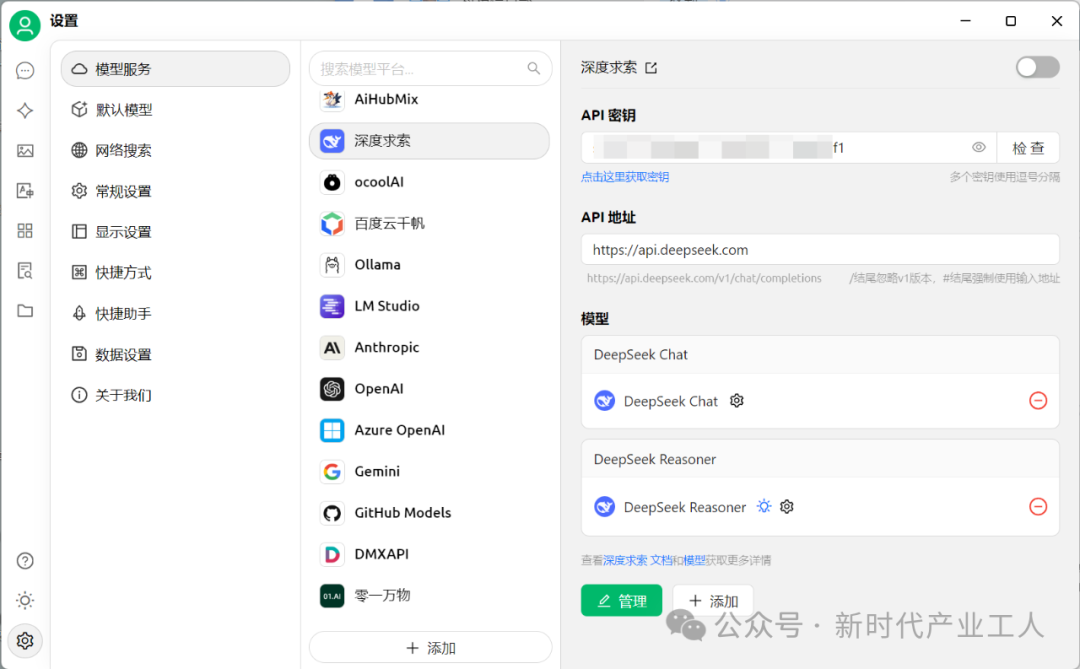Screen dimensions: 1080x669
Task: Open the 模型 details link
Action: [694, 560]
